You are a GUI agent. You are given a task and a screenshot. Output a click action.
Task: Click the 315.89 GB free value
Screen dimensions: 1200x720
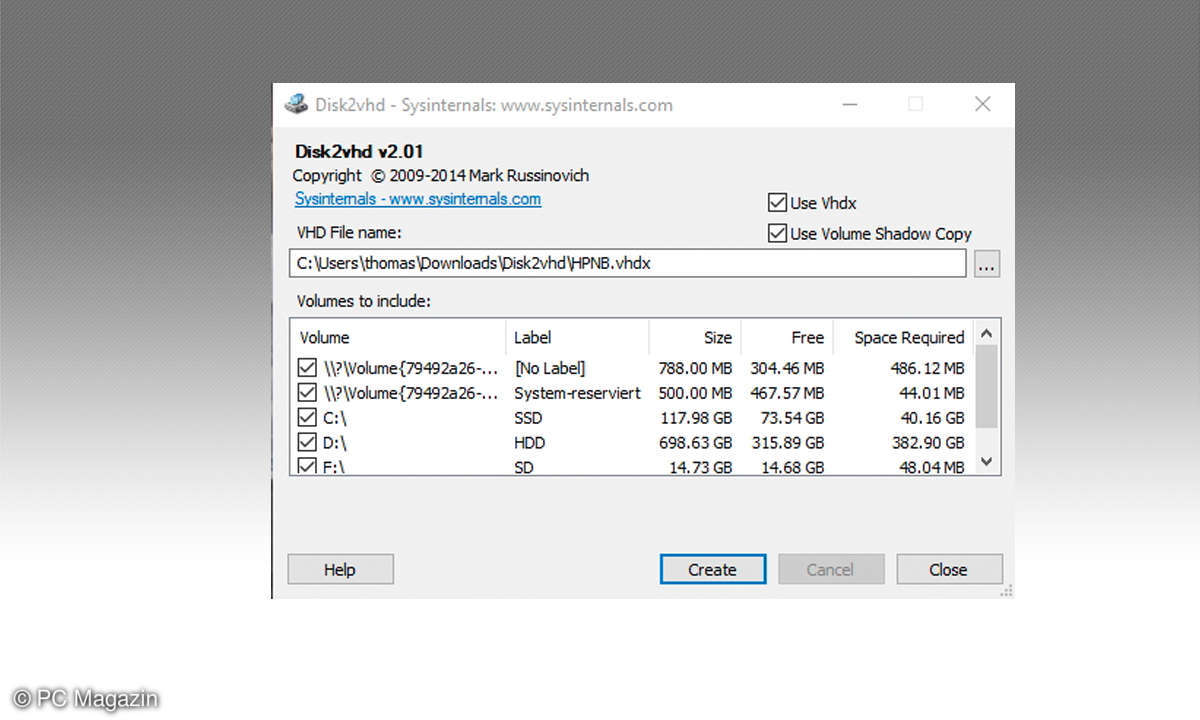(x=788, y=442)
